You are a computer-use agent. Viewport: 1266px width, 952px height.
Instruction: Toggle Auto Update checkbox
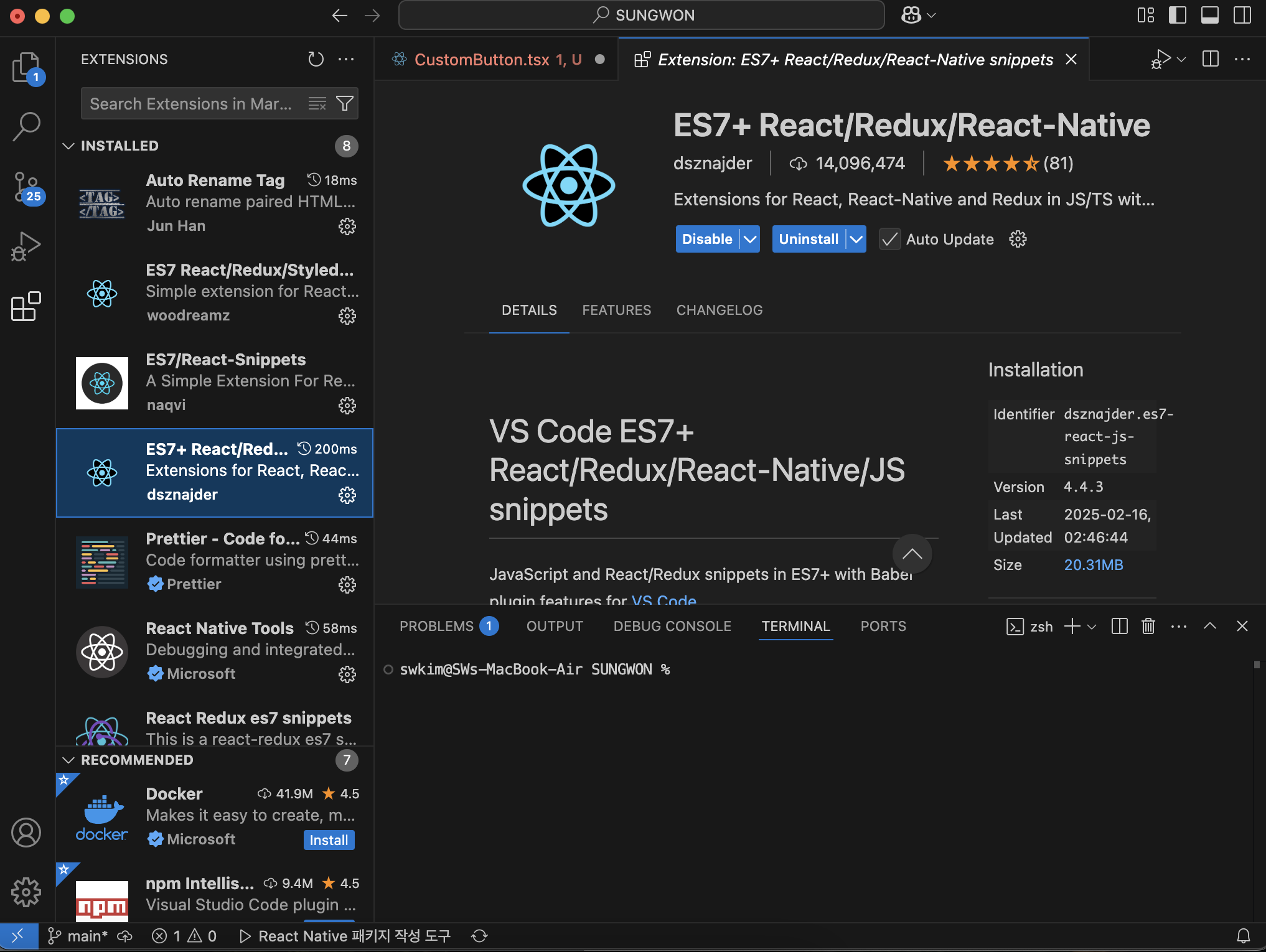click(x=890, y=239)
